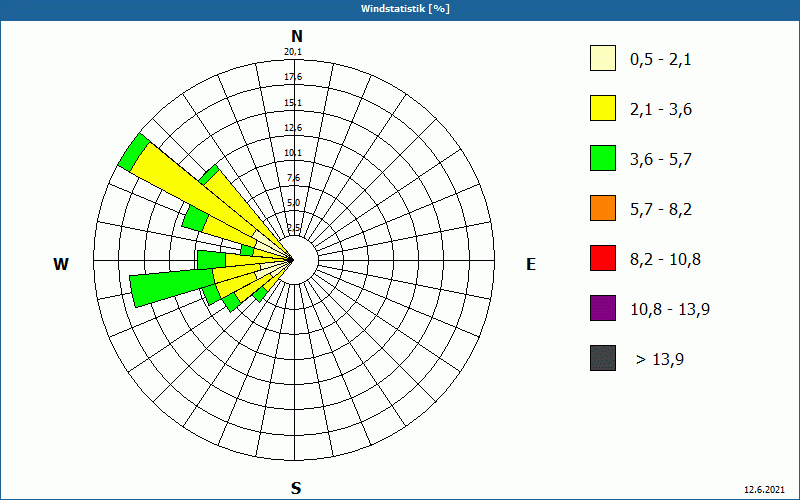Click the E compass label
The height and width of the screenshot is (500, 800).
pos(531,264)
